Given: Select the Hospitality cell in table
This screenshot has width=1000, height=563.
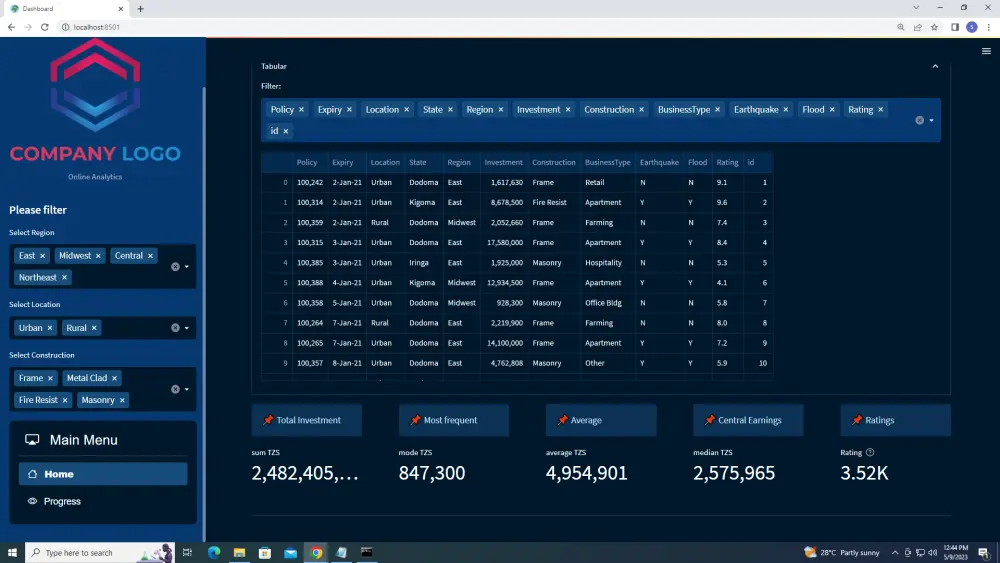Looking at the screenshot, I should (x=607, y=263).
